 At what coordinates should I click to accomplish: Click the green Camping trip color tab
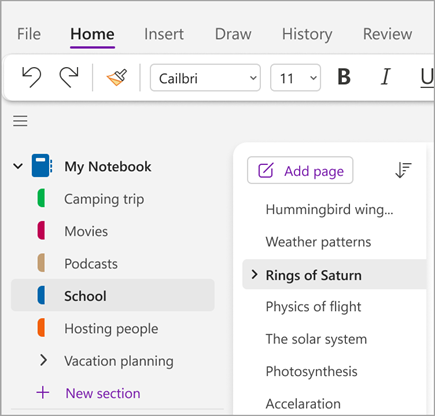click(x=41, y=198)
